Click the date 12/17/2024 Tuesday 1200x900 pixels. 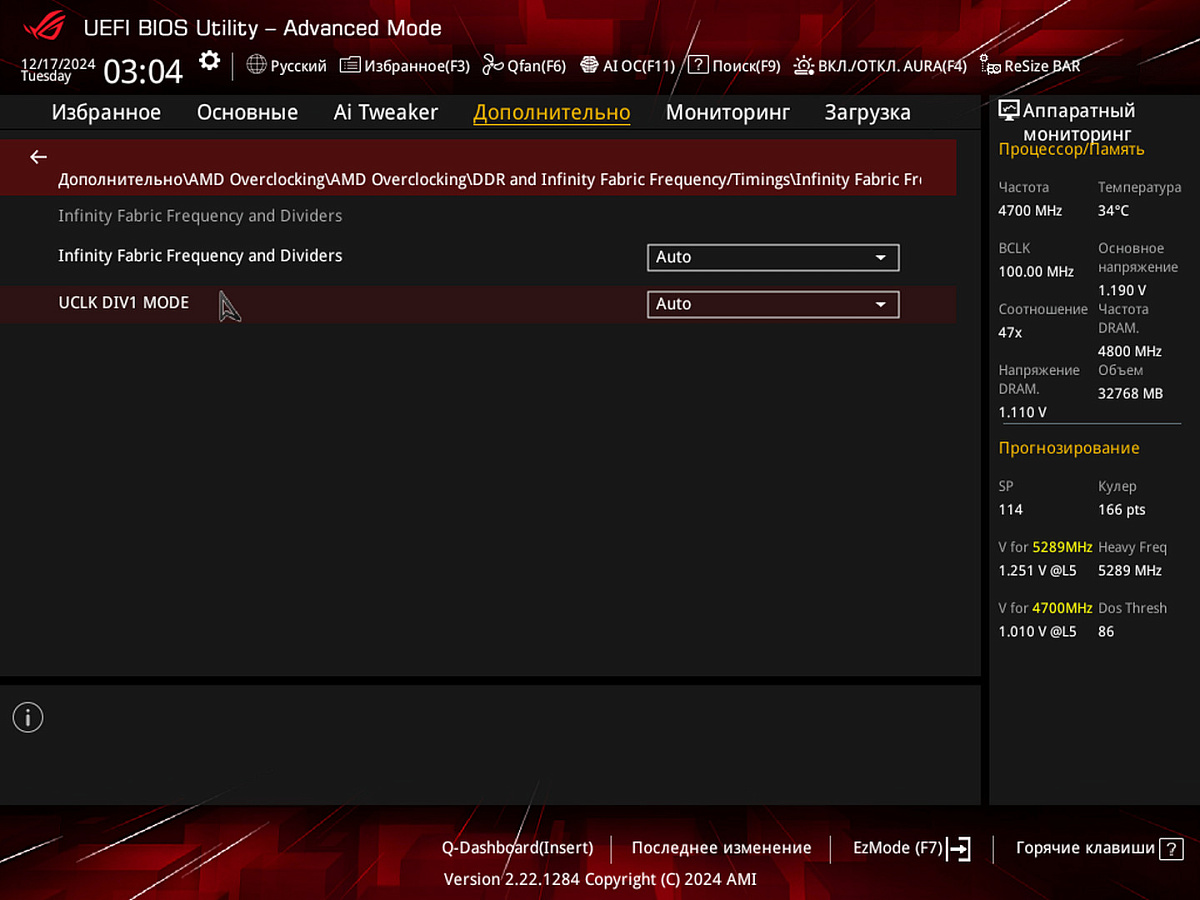pyautogui.click(x=58, y=70)
